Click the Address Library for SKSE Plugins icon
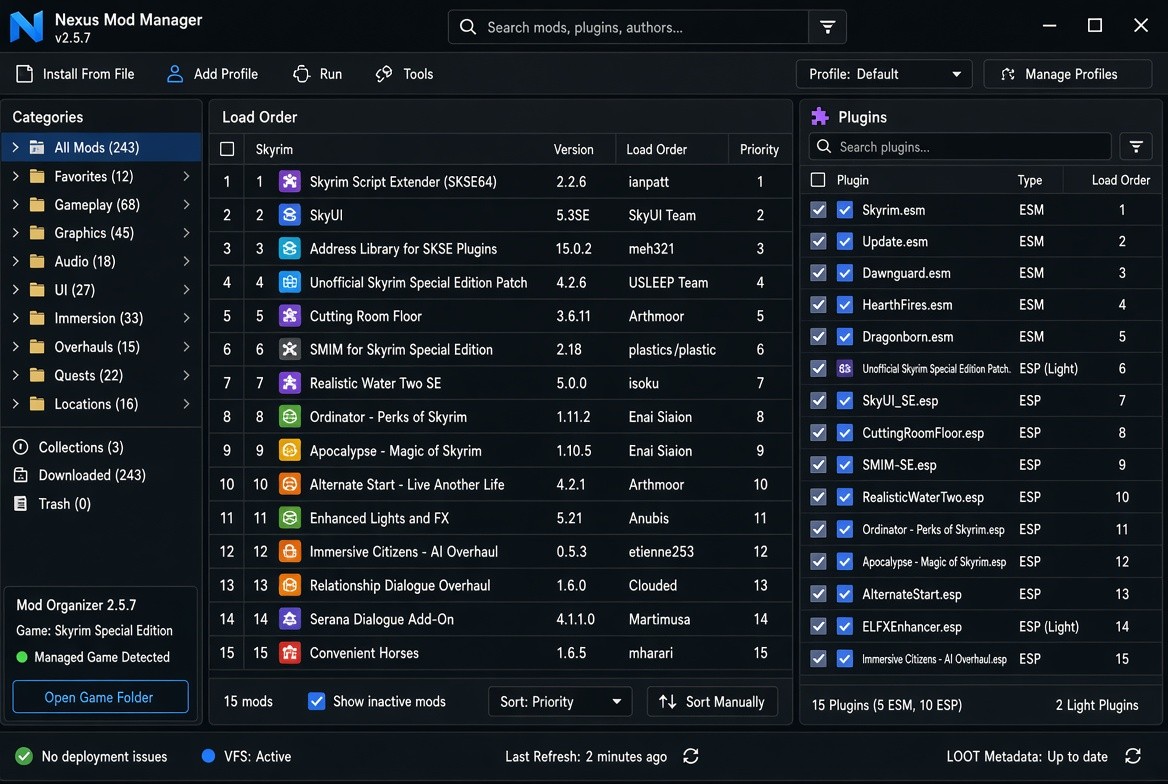The height and width of the screenshot is (784, 1168). (290, 248)
